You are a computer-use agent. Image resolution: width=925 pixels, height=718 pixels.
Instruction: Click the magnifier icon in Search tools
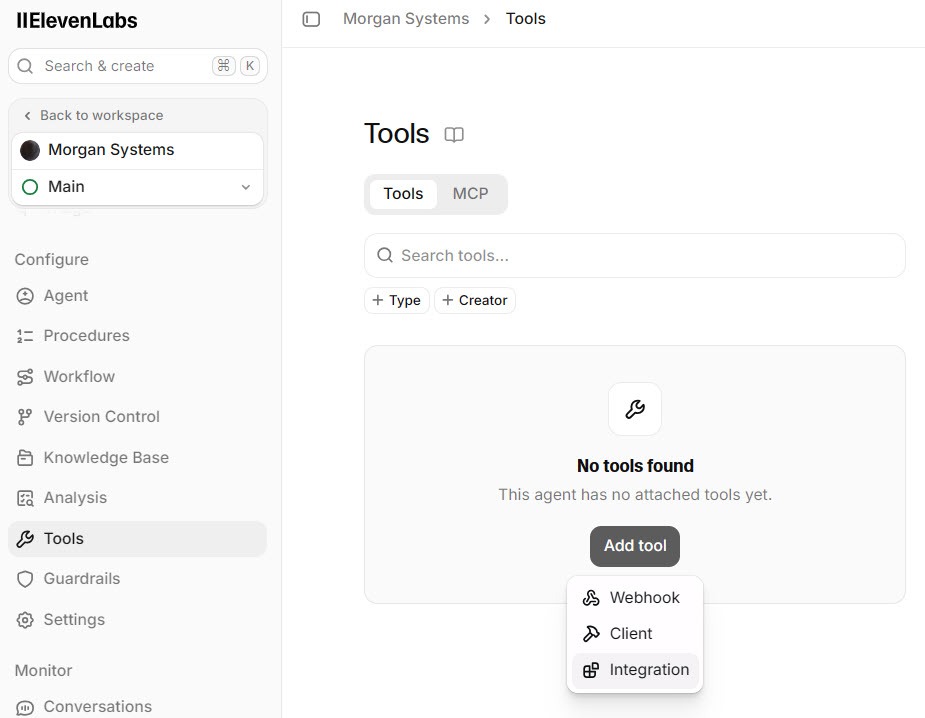[385, 255]
